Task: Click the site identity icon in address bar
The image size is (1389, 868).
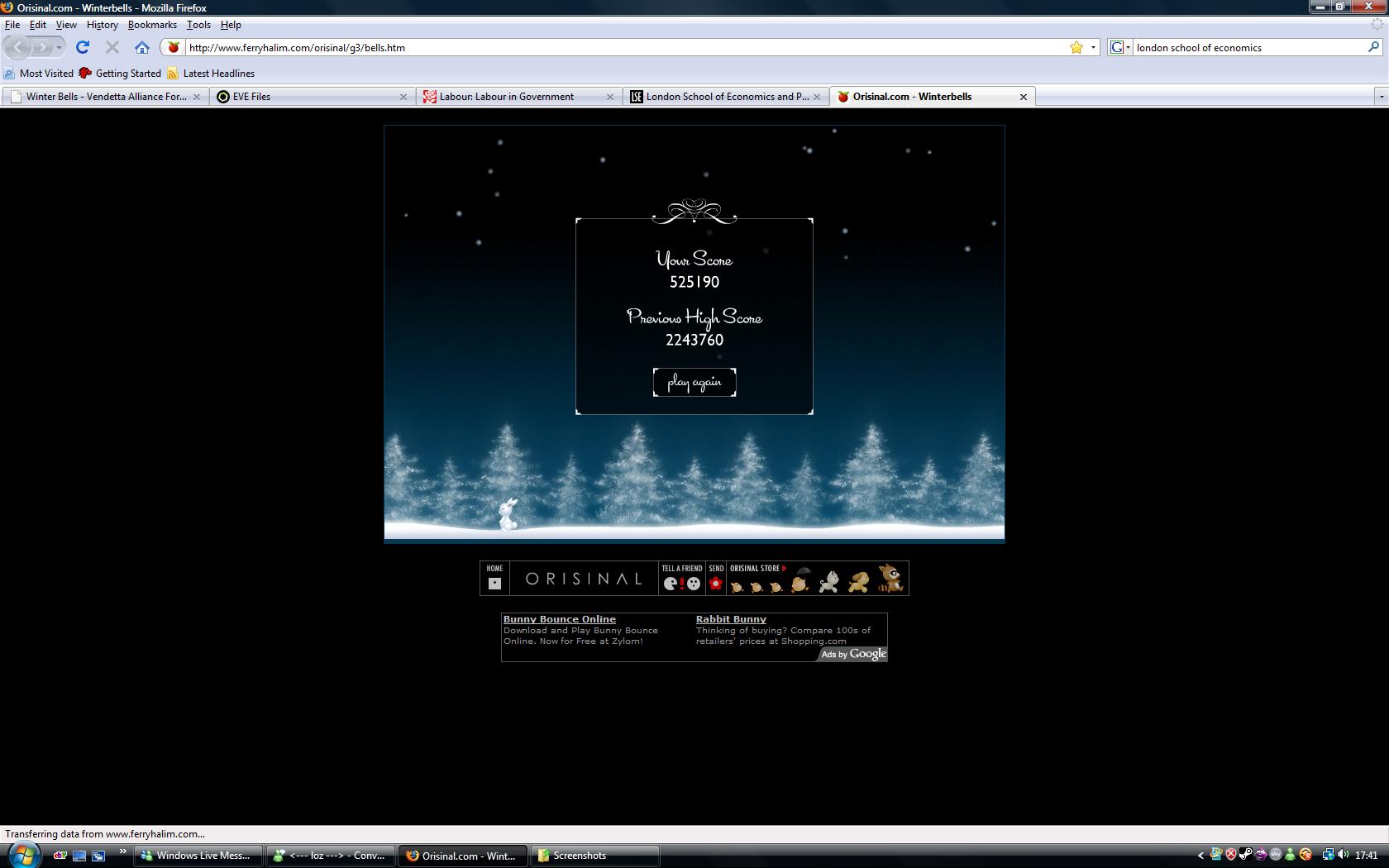Action: pyautogui.click(x=173, y=47)
